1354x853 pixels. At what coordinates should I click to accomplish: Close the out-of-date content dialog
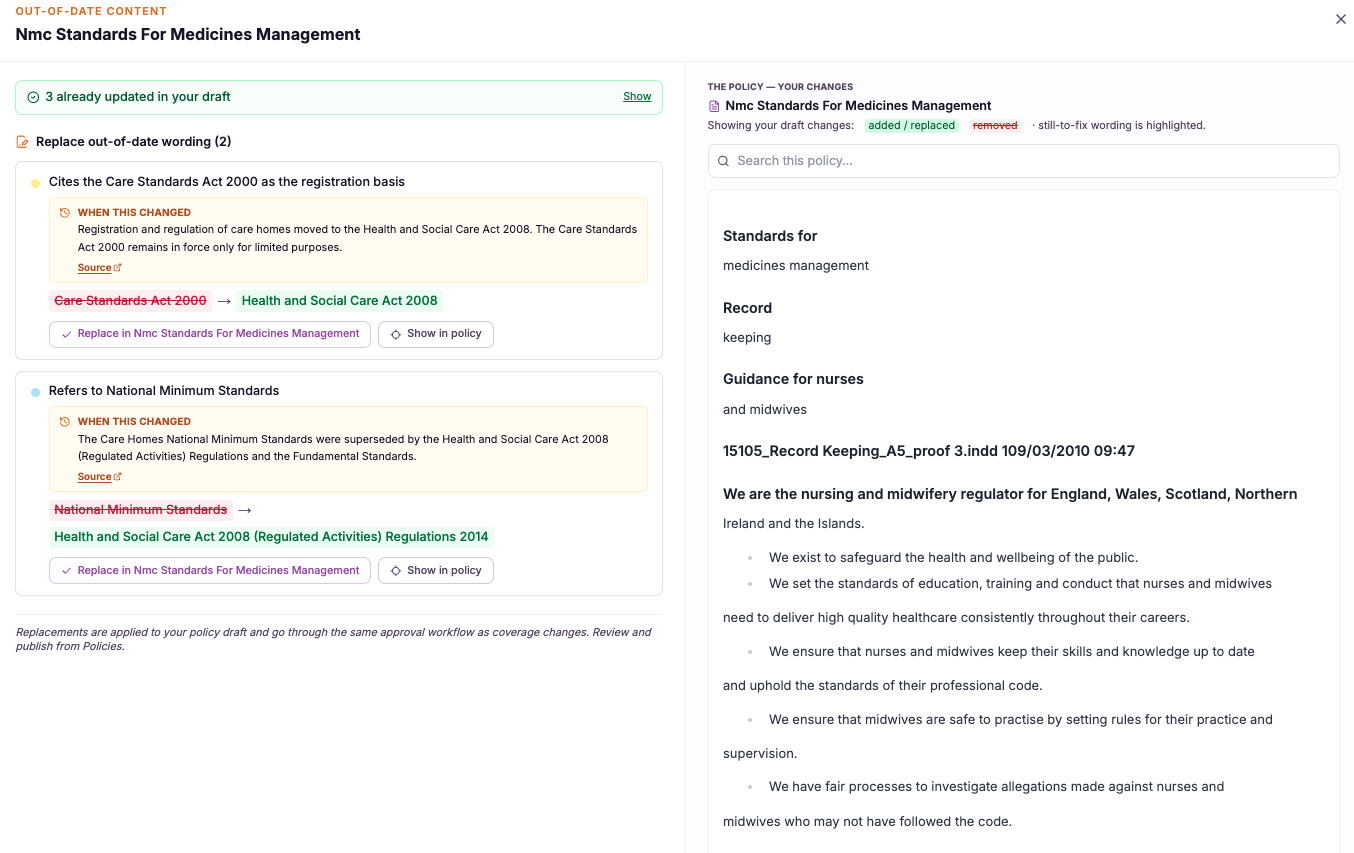1341,19
